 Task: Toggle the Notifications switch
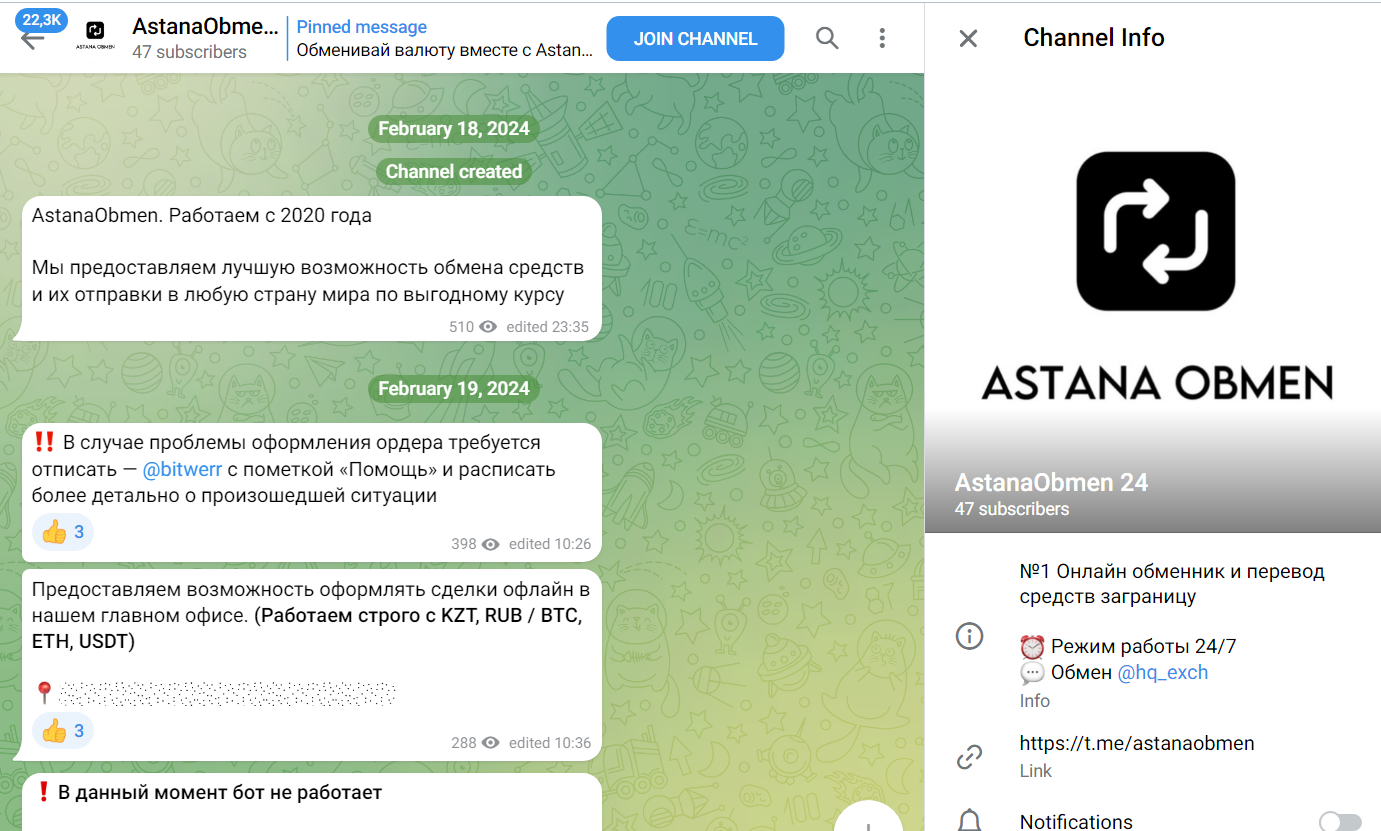click(x=1340, y=822)
